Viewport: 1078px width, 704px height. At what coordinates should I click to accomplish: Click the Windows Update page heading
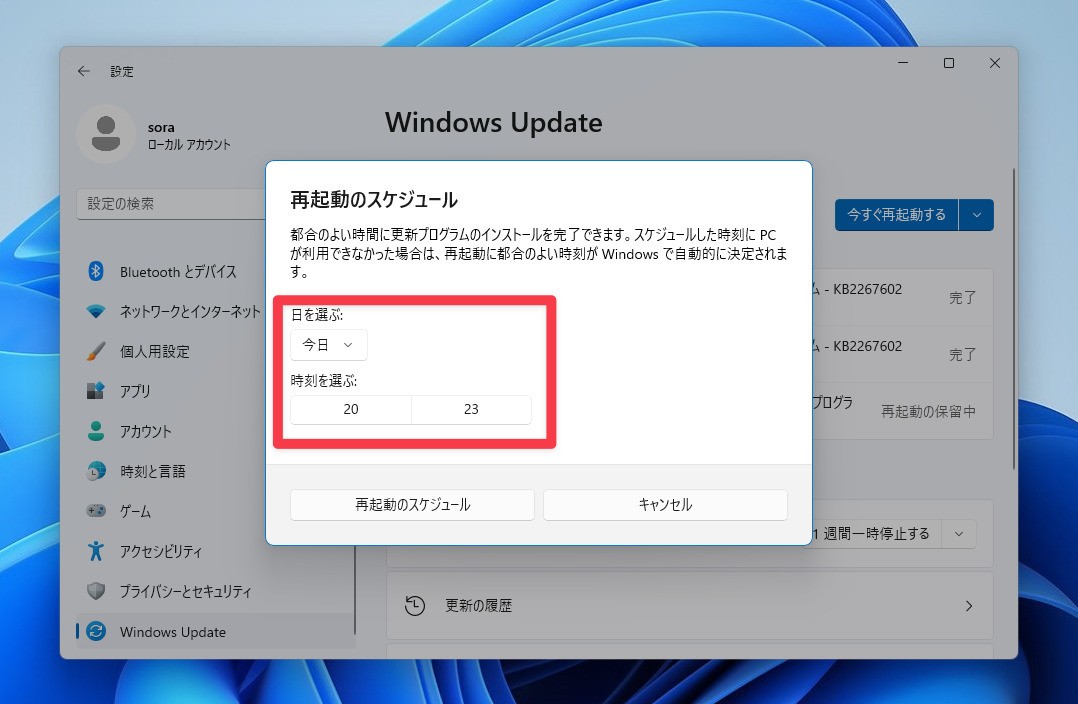[x=494, y=122]
